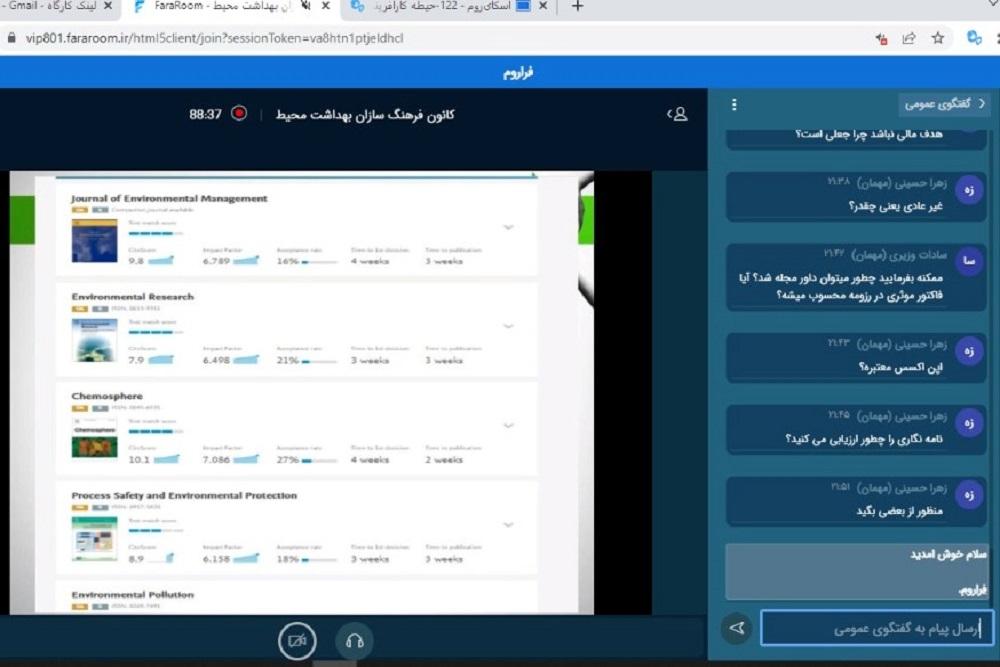This screenshot has width=1000, height=667.
Task: Open a new browser tab
Action: pyautogui.click(x=577, y=7)
